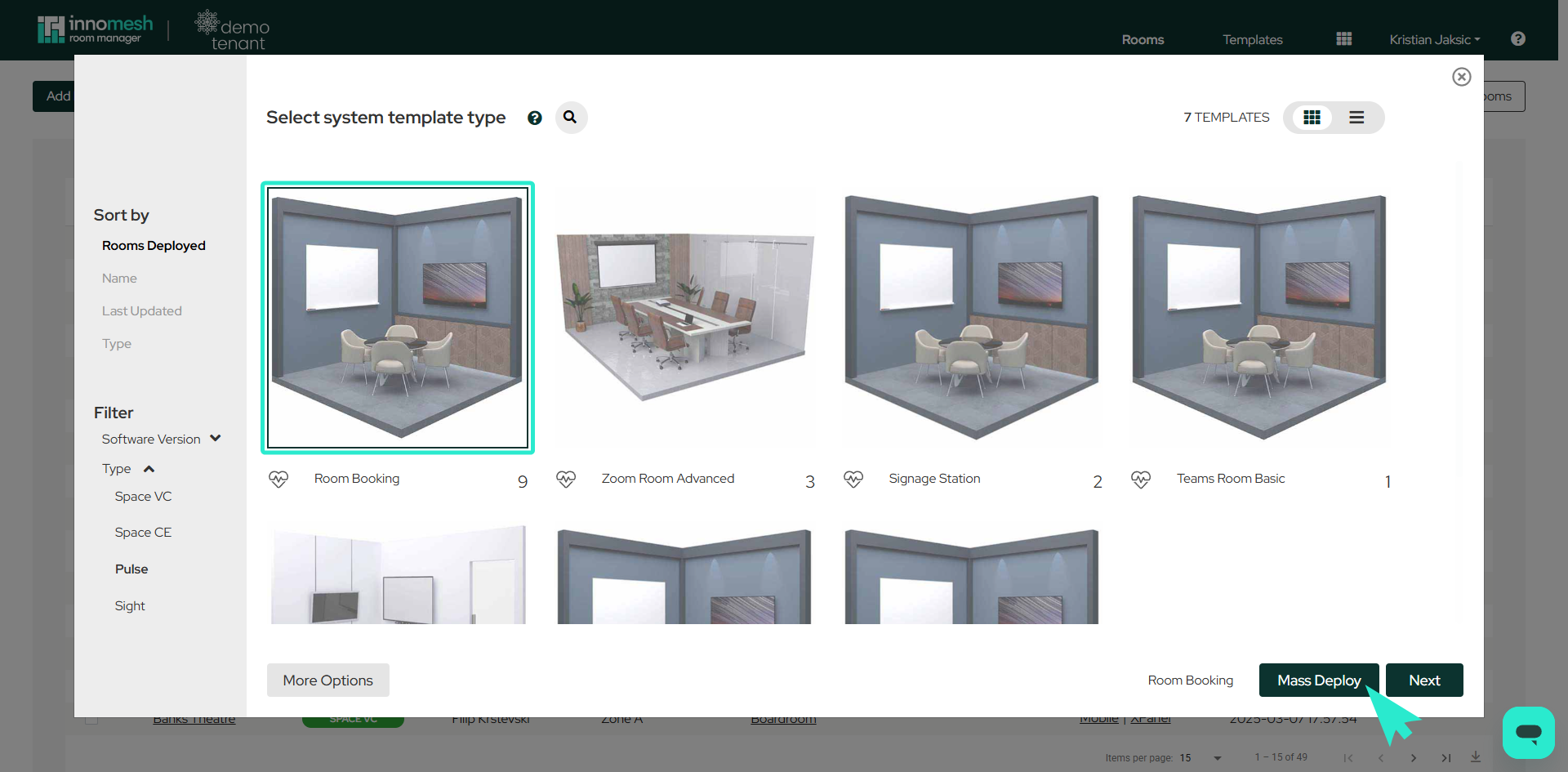Jump to last page of rooms
Screen dimensions: 1568x772
(1446, 758)
